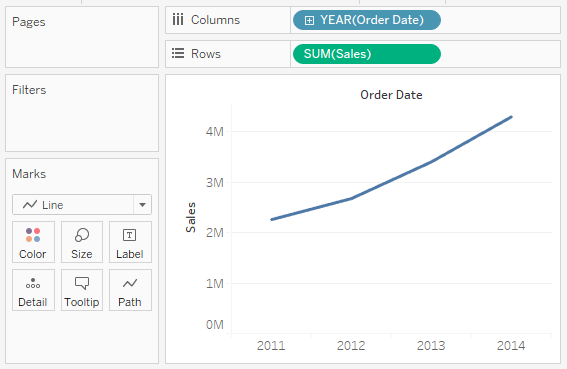Expand the YEAR(Order Date) pill plus icon

point(309,20)
